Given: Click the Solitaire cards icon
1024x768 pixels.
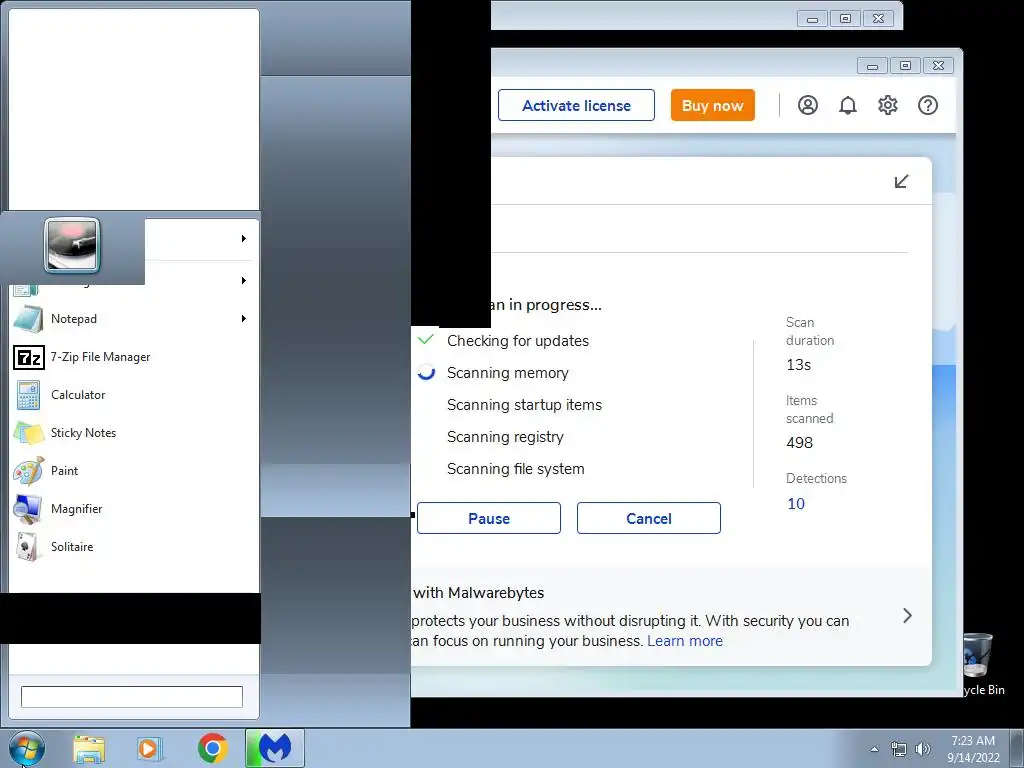Looking at the screenshot, I should tap(28, 547).
